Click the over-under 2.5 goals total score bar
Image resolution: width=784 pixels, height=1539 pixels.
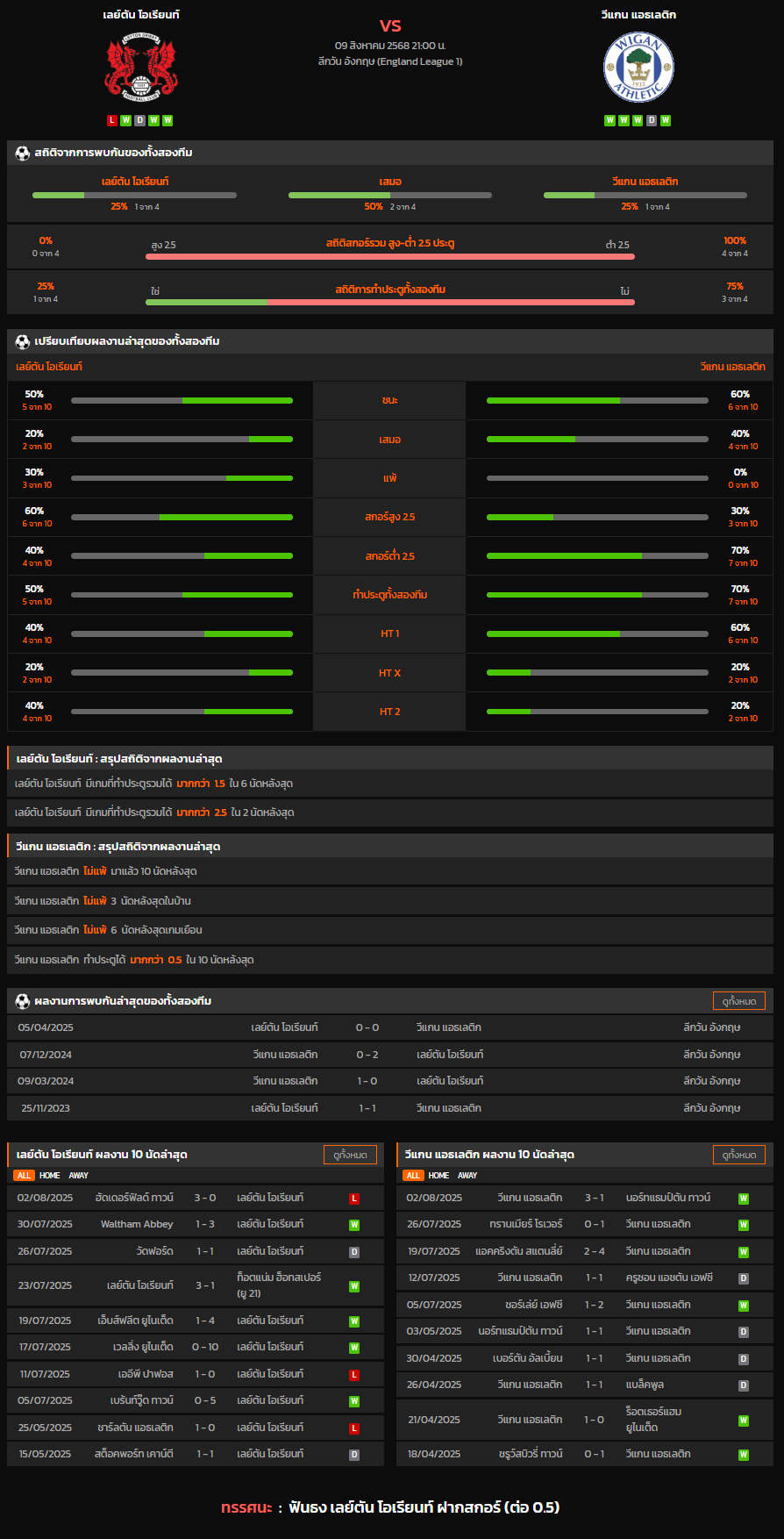[x=390, y=256]
